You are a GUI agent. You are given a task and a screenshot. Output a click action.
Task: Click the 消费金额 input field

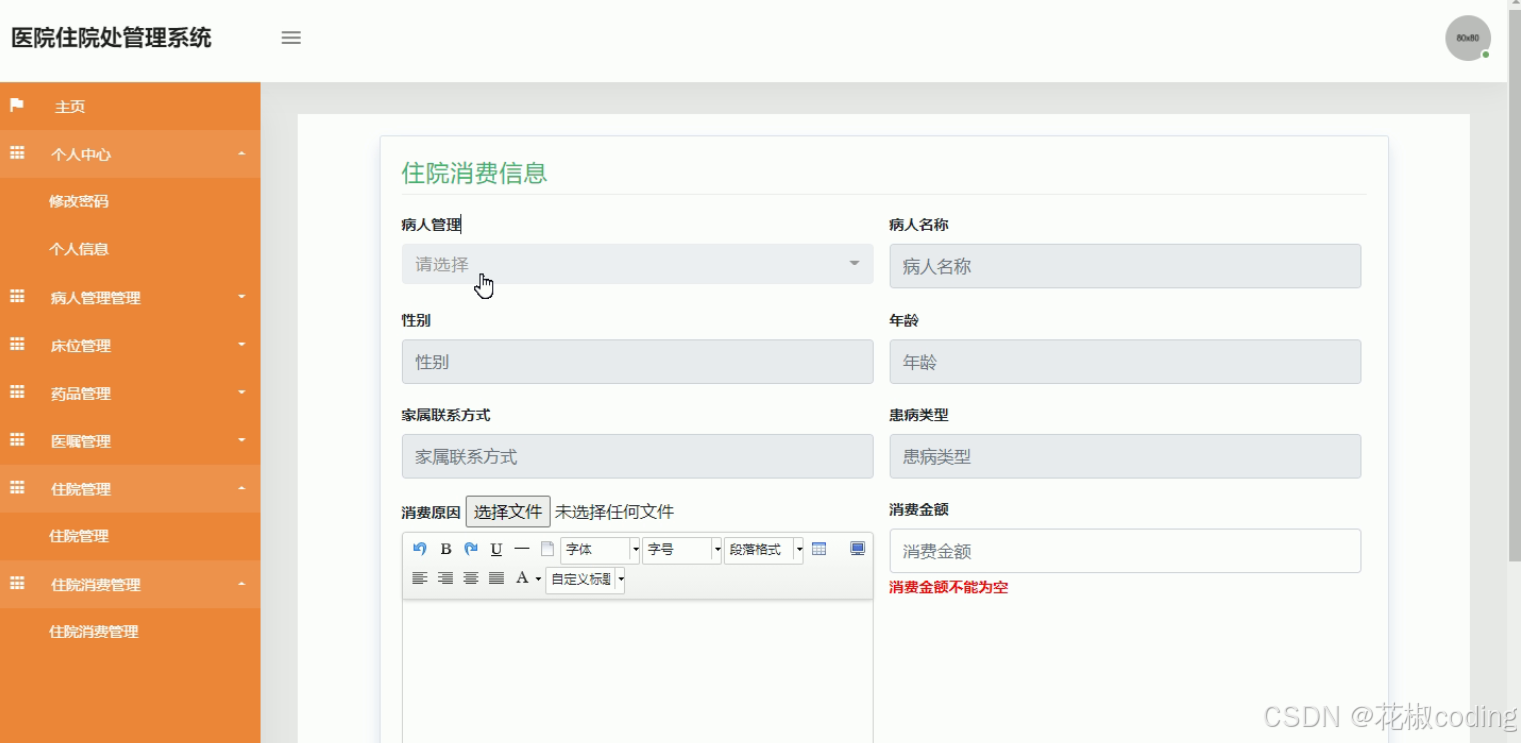tap(1124, 550)
